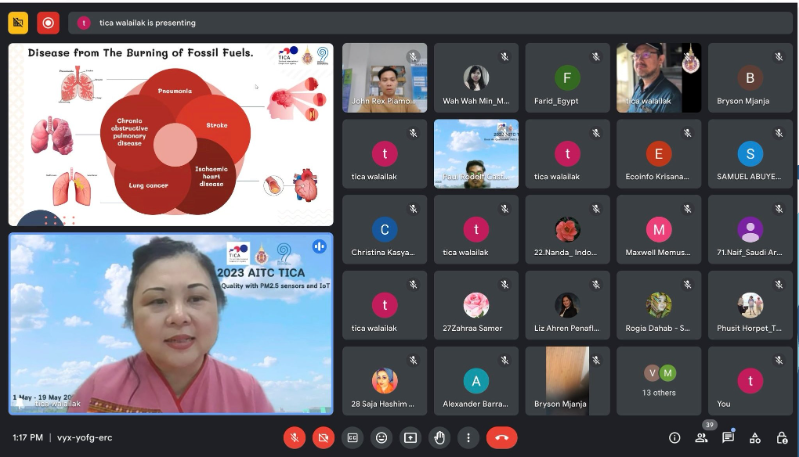Open the emoji reactions panel
The height and width of the screenshot is (457, 799).
(x=381, y=437)
